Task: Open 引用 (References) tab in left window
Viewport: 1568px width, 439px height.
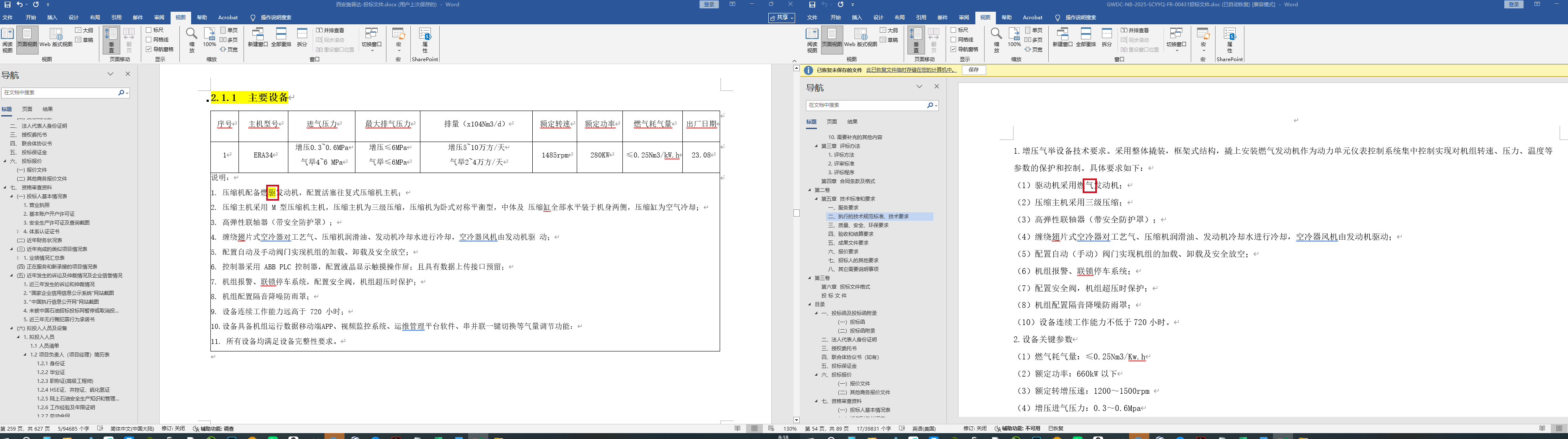Action: point(116,18)
